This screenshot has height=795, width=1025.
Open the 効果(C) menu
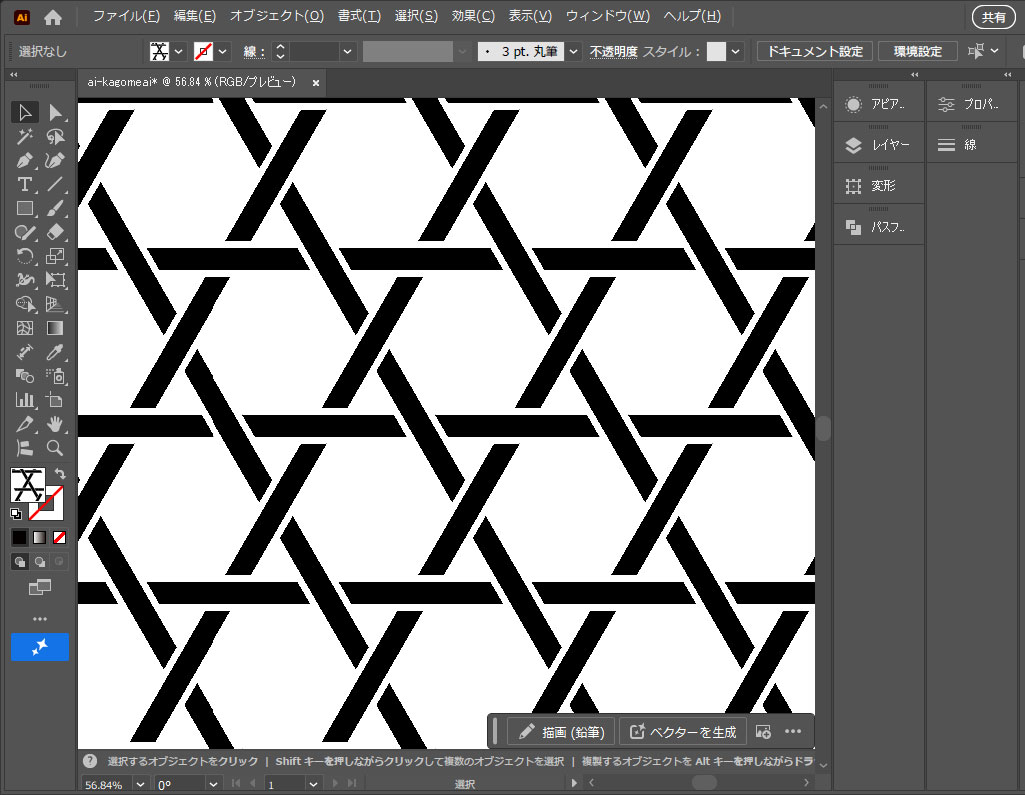pos(473,16)
